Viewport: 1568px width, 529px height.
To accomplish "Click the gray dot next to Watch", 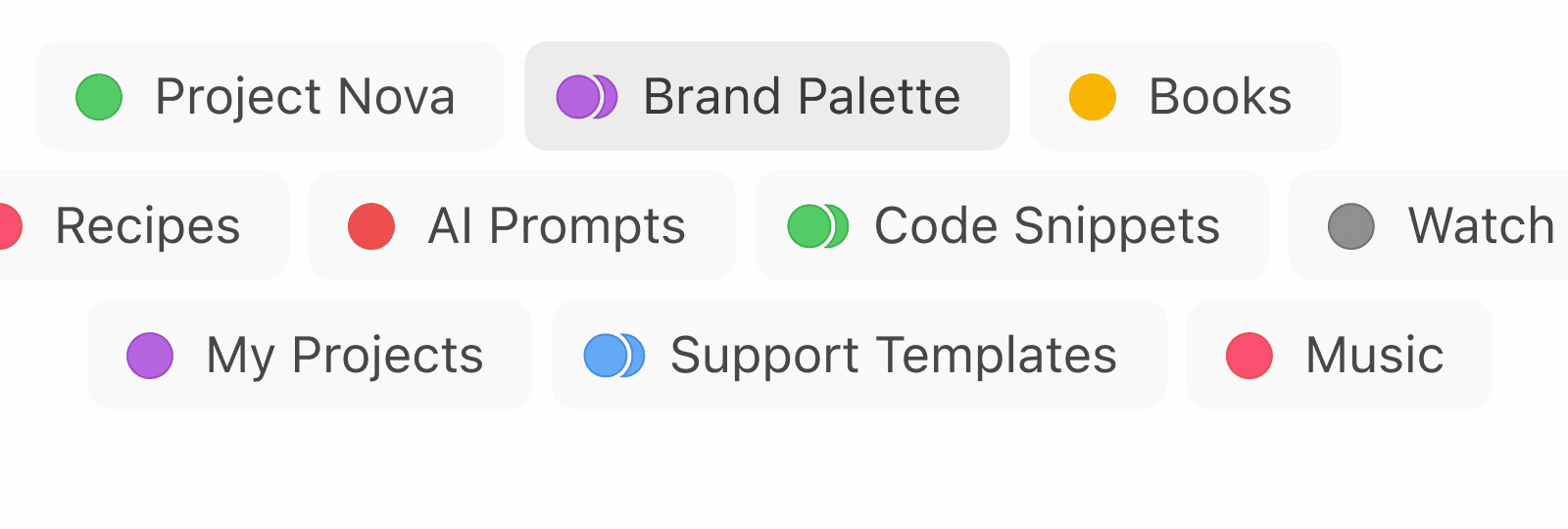I will pos(1351,226).
